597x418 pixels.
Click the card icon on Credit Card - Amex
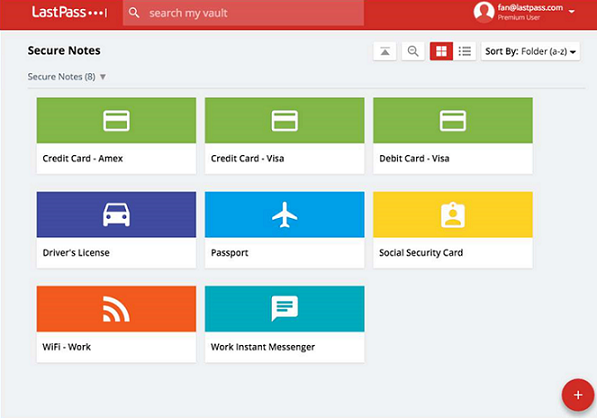click(117, 121)
